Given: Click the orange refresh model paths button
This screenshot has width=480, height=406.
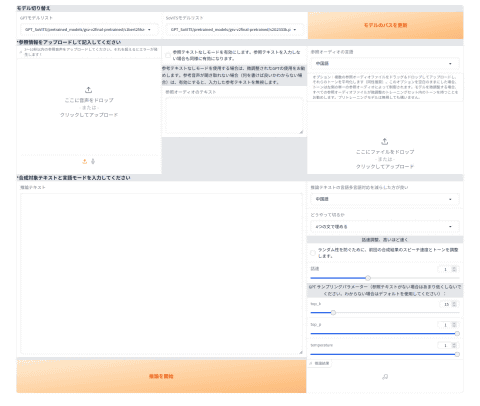Looking at the screenshot, I should (385, 25).
